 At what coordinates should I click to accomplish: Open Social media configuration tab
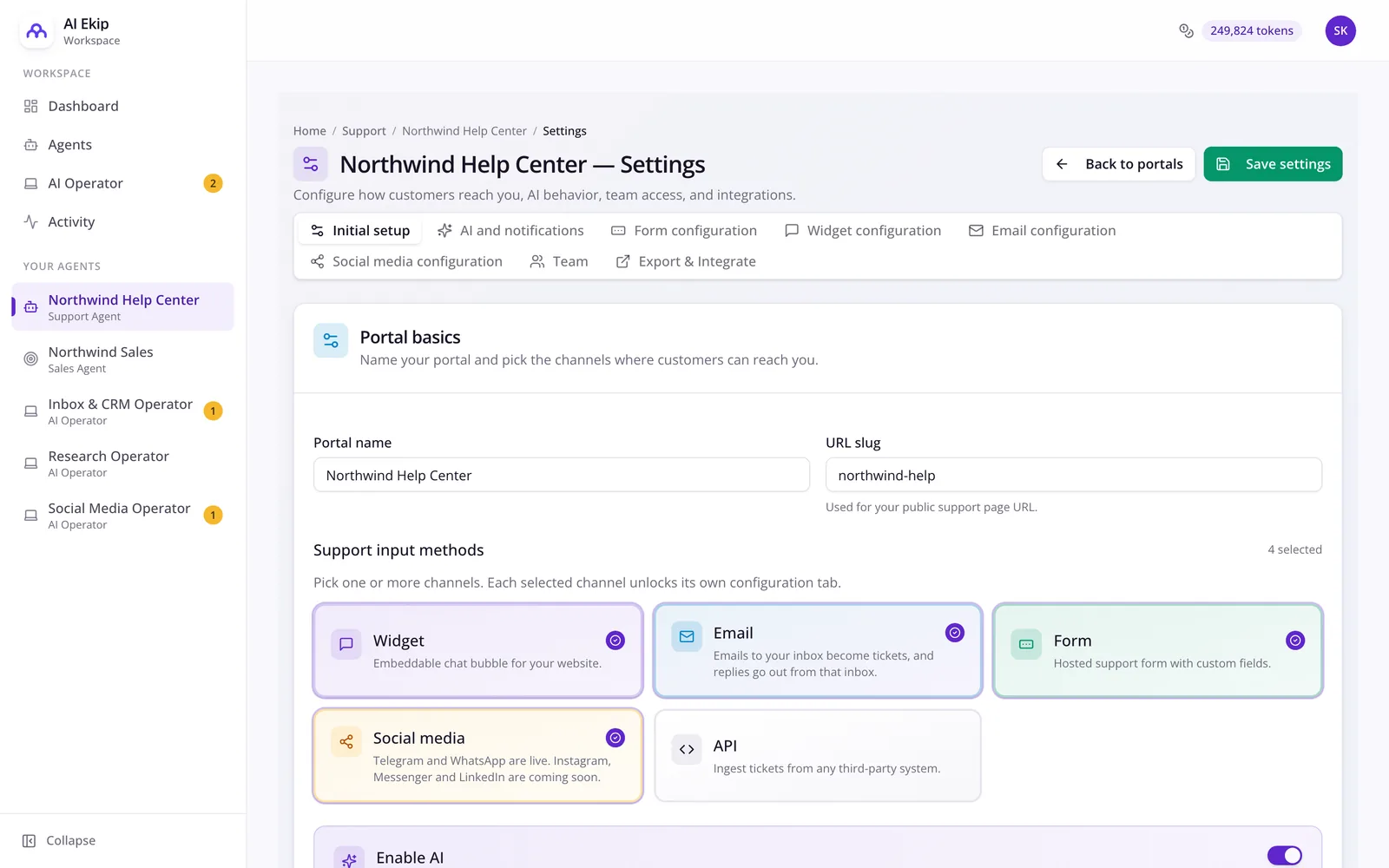pos(406,262)
